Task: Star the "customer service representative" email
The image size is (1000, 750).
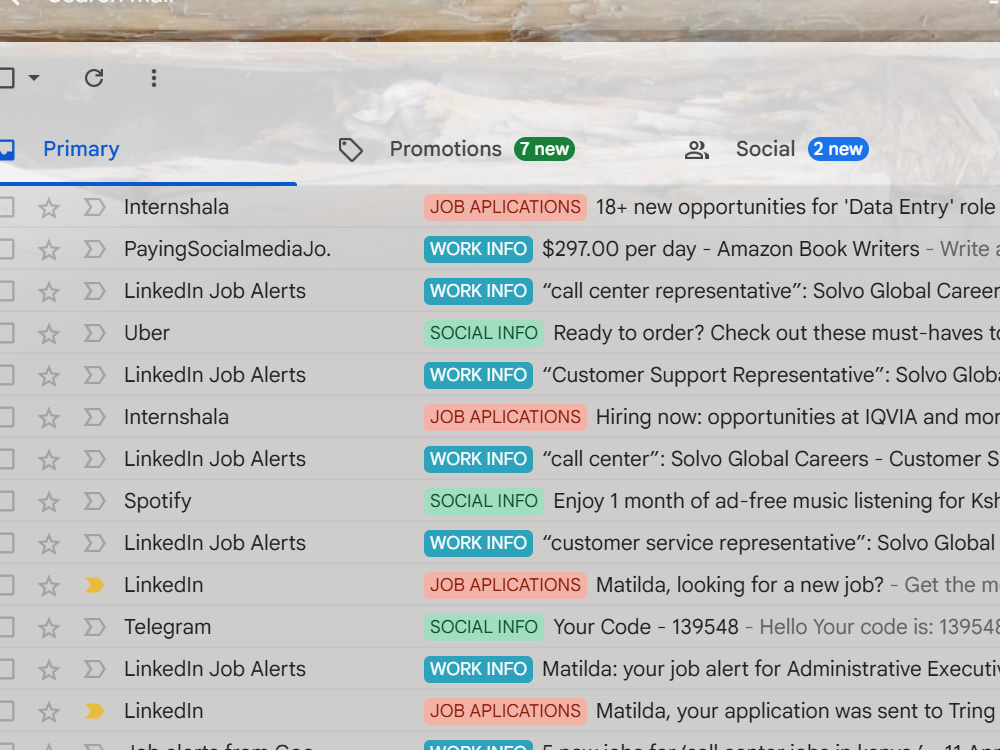Action: pyautogui.click(x=49, y=545)
